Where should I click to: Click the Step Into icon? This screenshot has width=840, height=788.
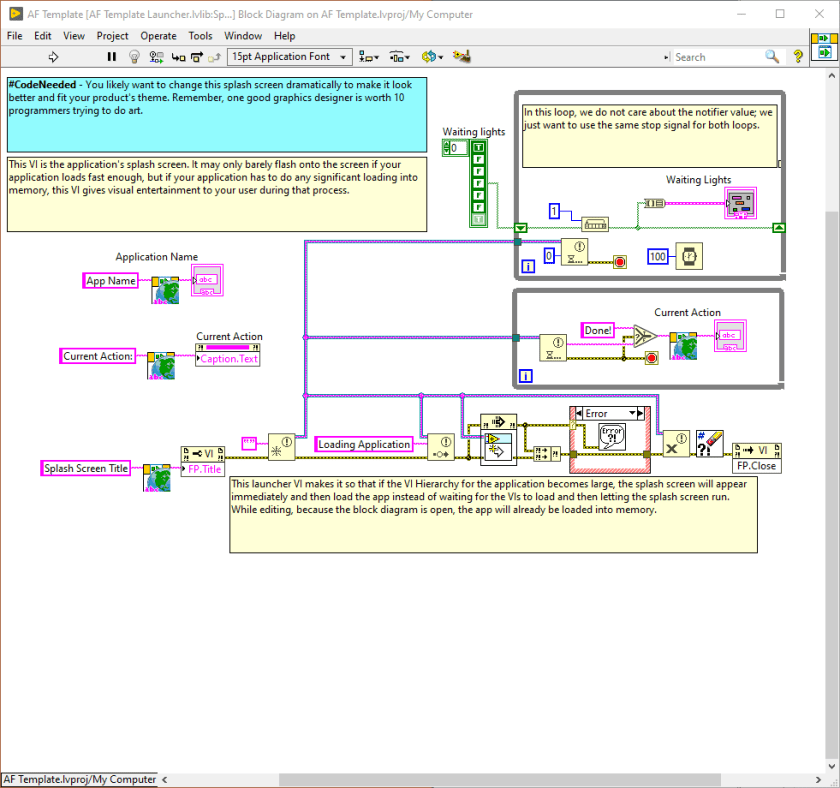tap(178, 57)
